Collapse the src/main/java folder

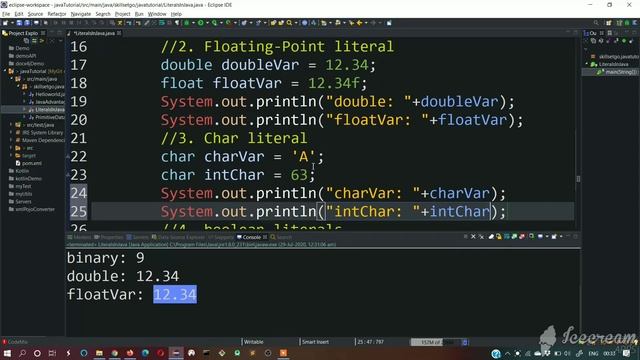pyautogui.click(x=12, y=79)
